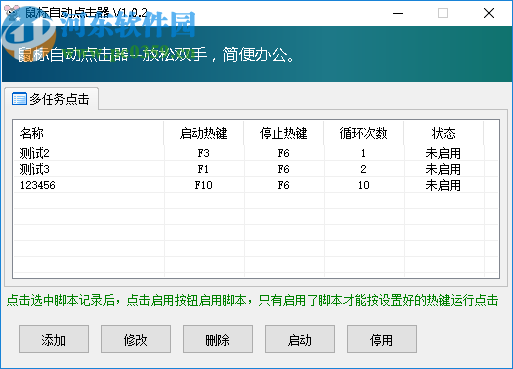Click 未启用 status of 测试3

443,169
